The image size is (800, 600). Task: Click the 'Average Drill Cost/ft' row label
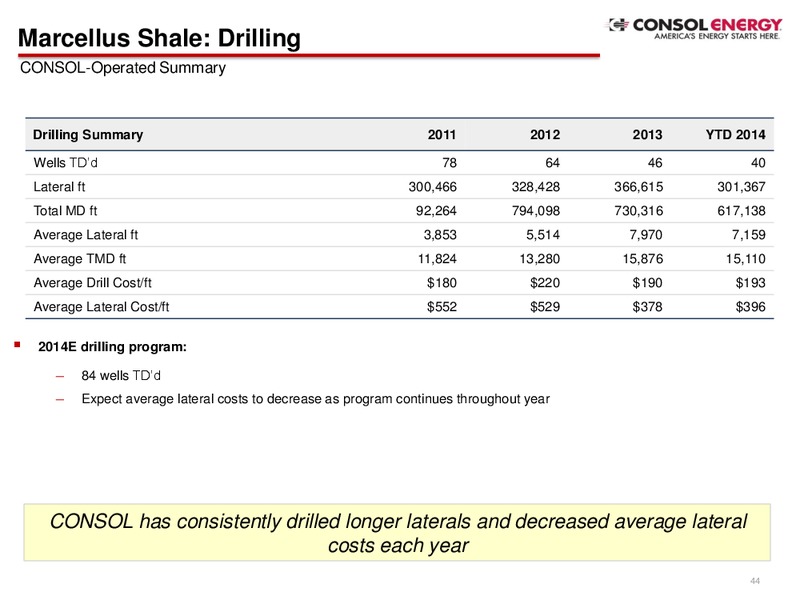[92, 283]
